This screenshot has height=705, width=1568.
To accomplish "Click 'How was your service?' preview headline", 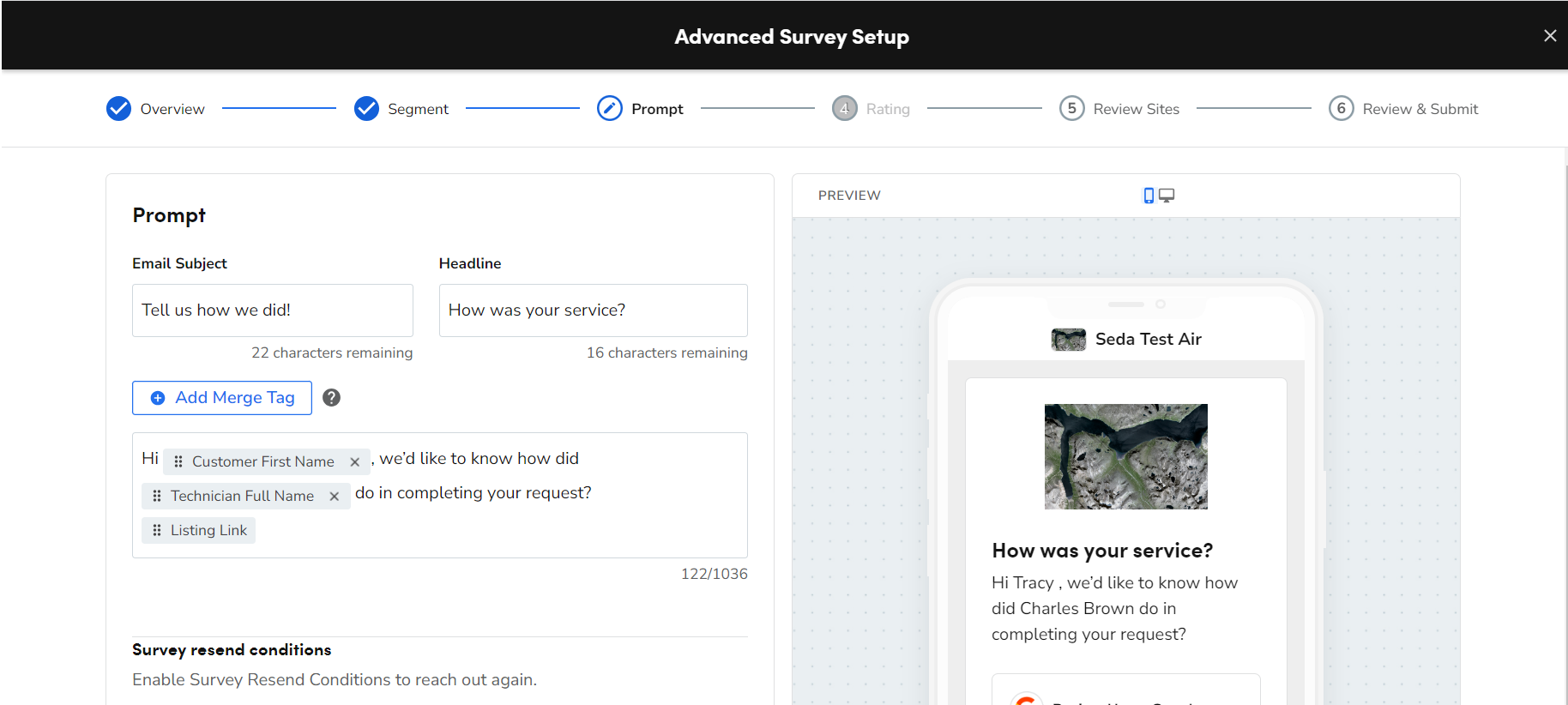I will (1102, 551).
